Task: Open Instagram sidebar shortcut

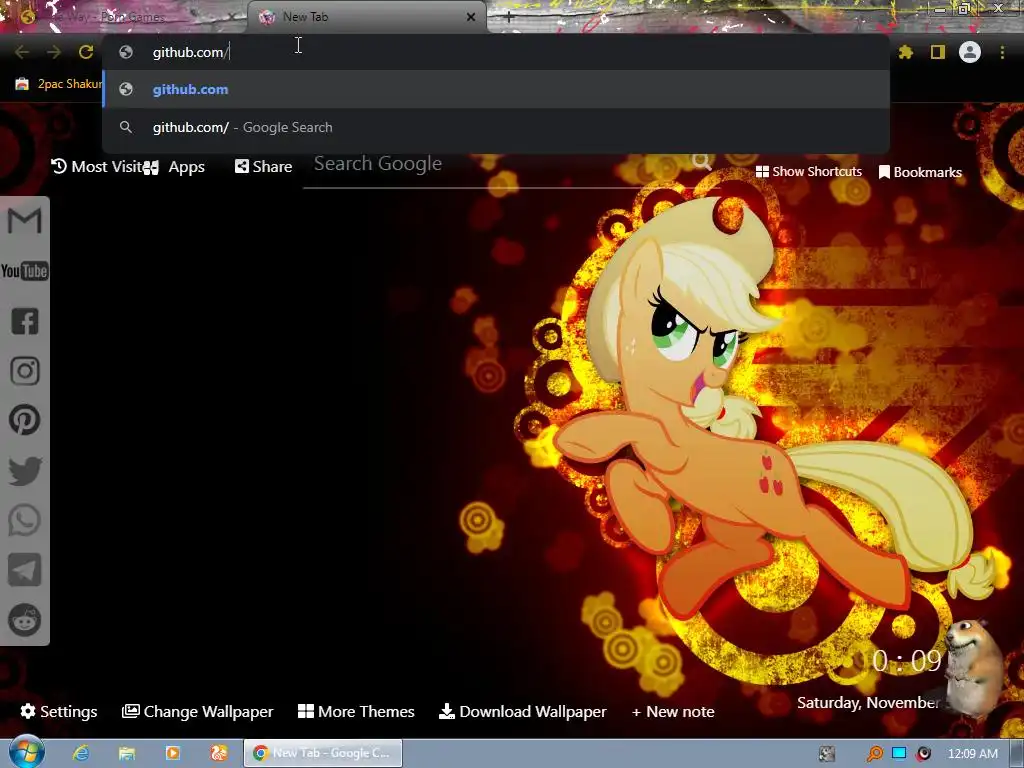Action: point(25,371)
